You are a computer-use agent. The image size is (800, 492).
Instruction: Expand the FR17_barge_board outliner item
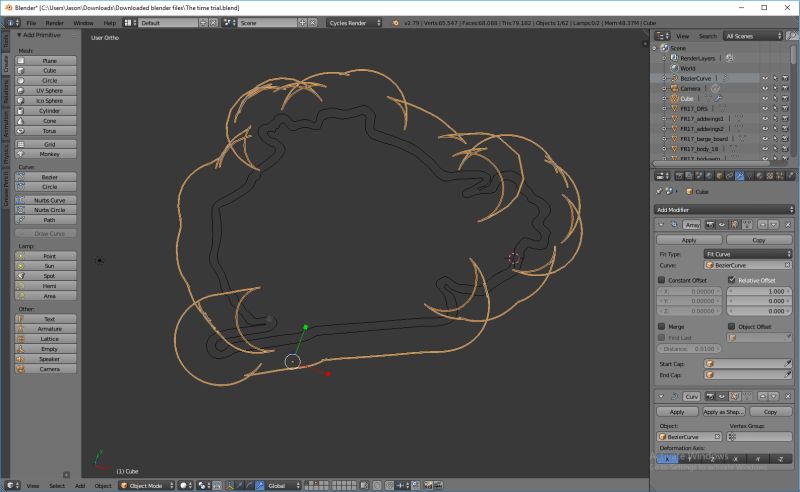(665, 139)
